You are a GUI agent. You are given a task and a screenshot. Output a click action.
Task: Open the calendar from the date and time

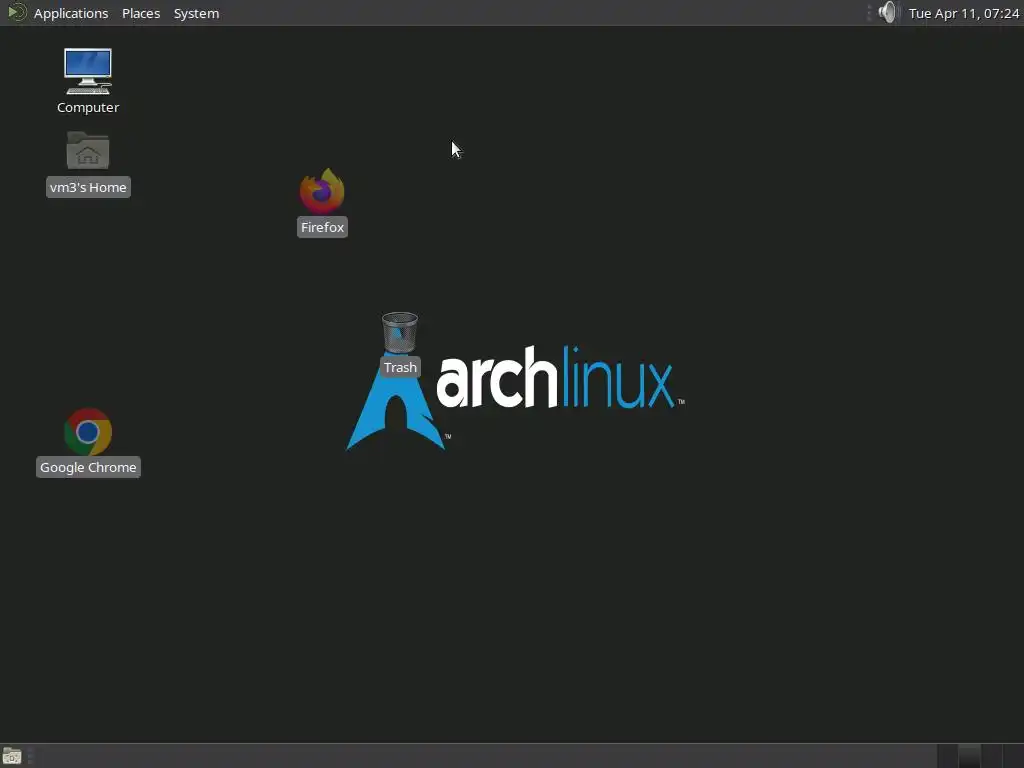pos(963,13)
